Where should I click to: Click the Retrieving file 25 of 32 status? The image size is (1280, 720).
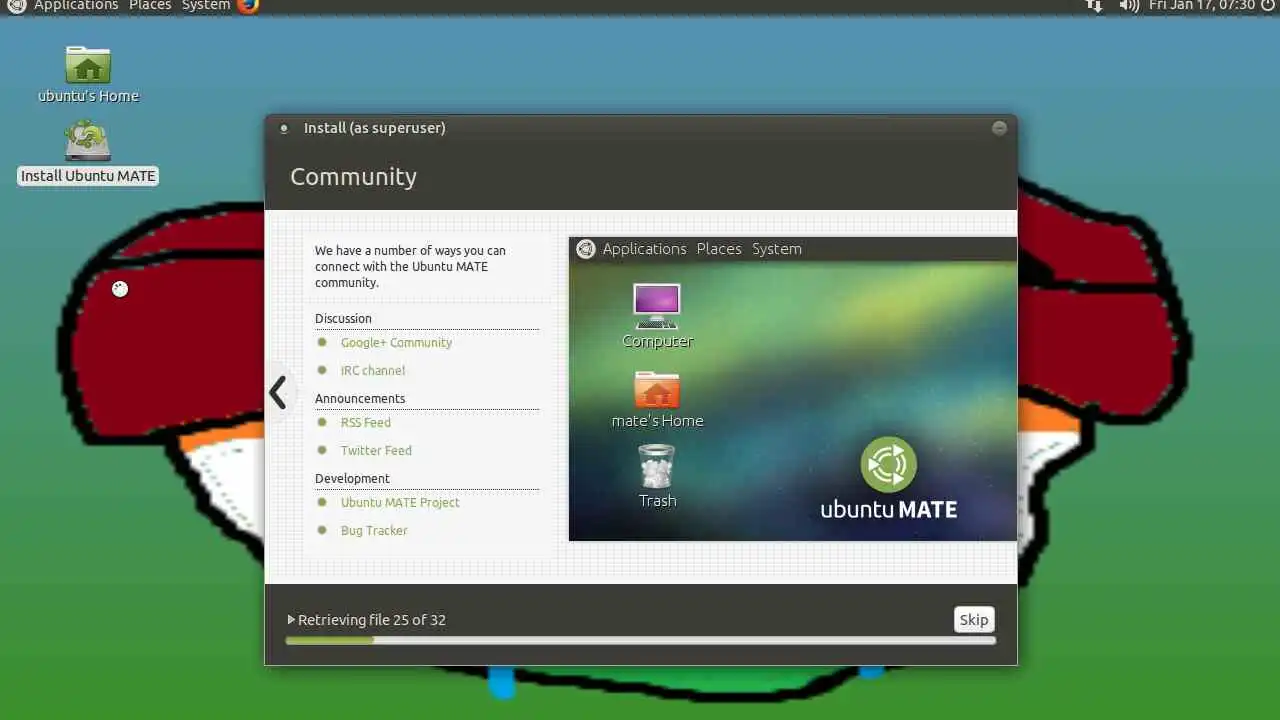(x=372, y=620)
